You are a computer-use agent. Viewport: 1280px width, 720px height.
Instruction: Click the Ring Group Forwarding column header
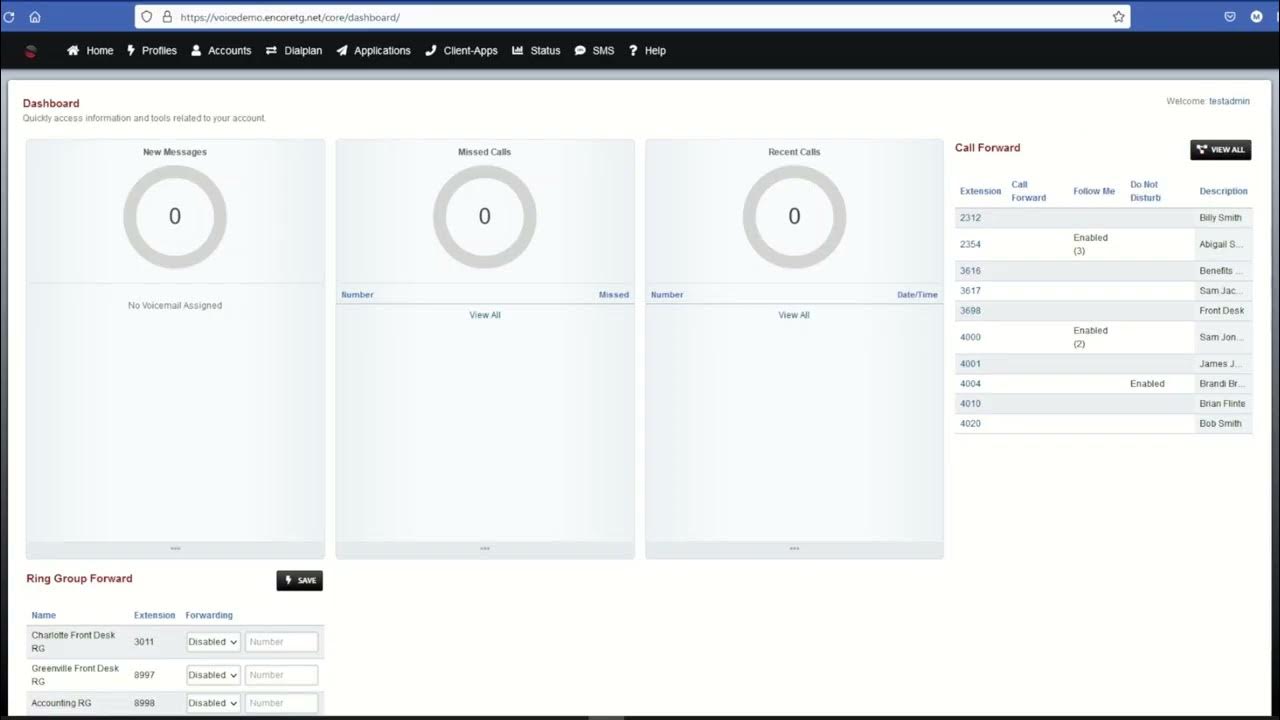point(209,616)
